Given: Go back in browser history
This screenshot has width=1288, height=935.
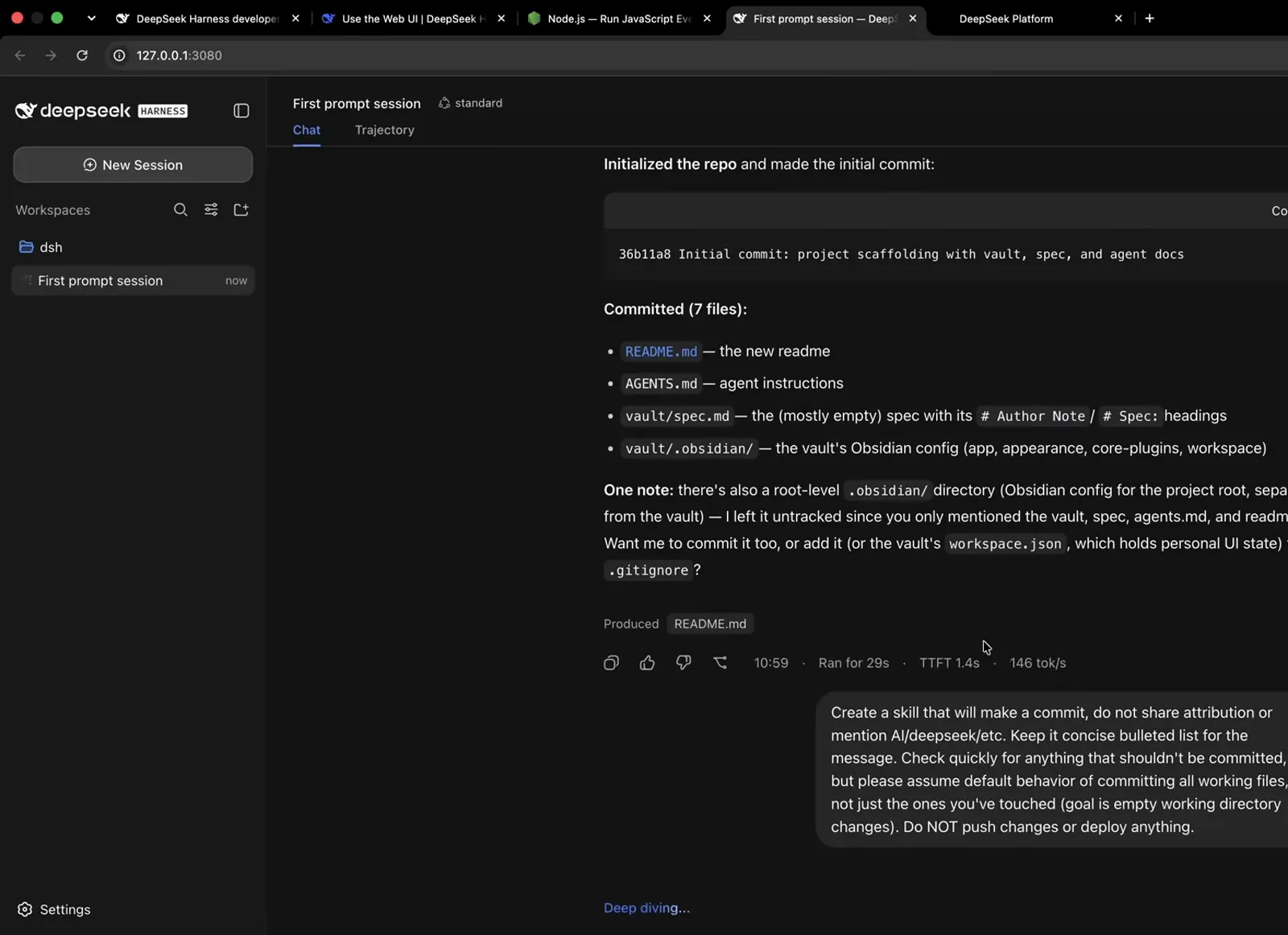Looking at the screenshot, I should [20, 56].
